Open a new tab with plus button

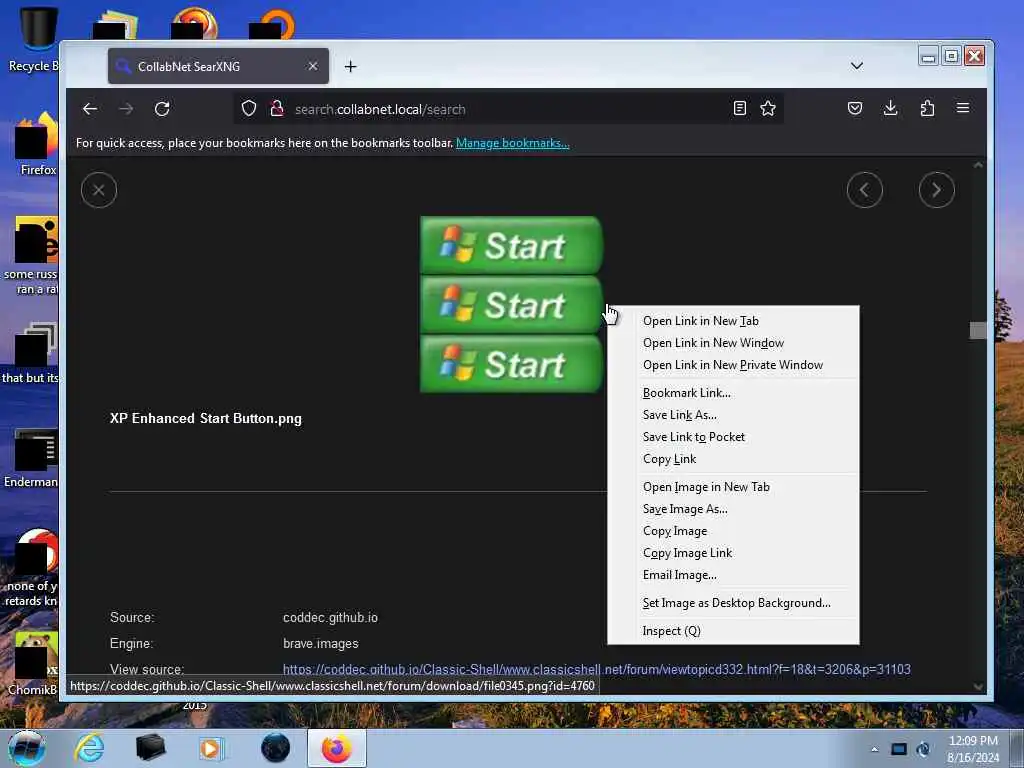coord(351,67)
